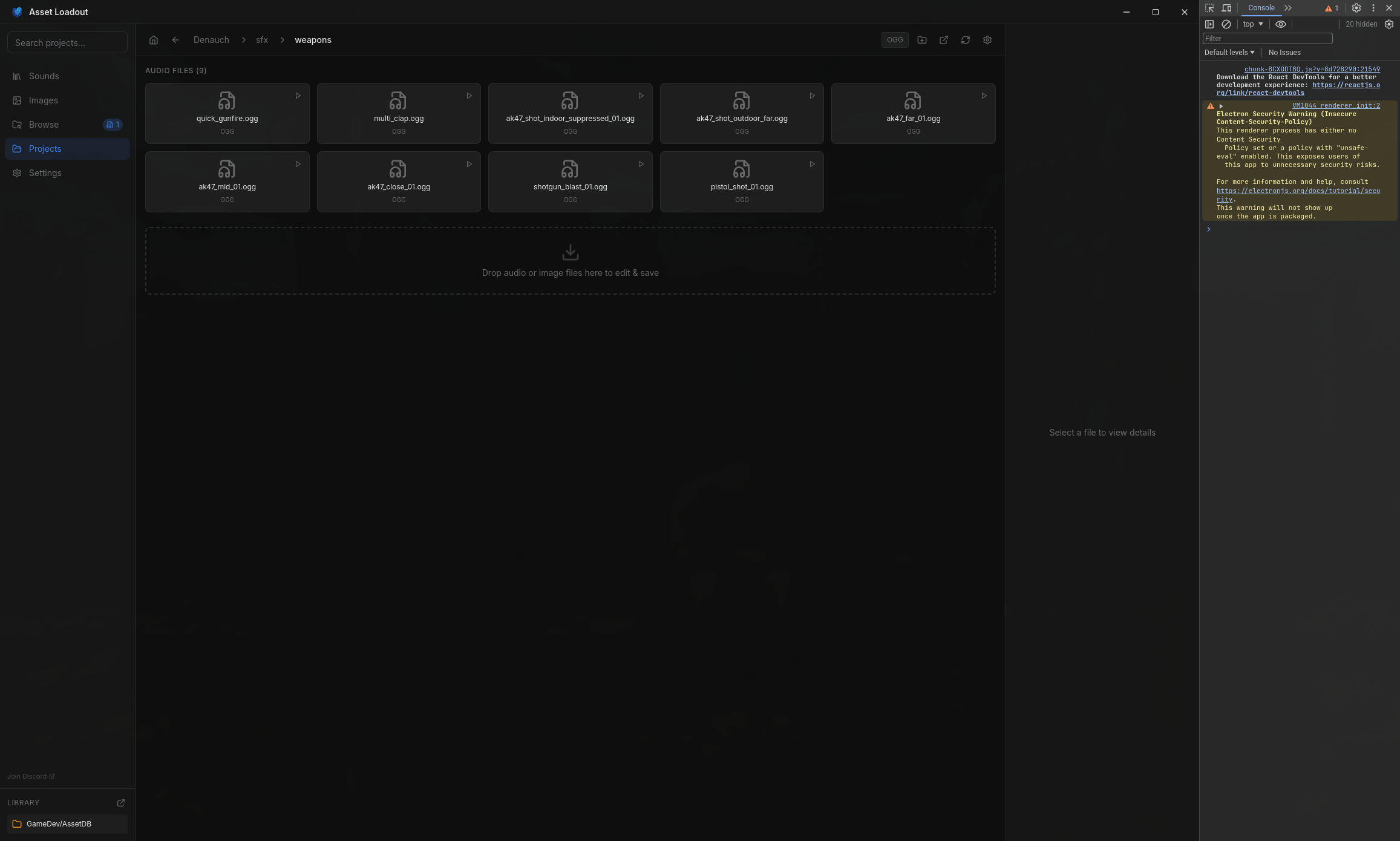Open folder settings gear in toolbar
Image resolution: width=1400 pixels, height=841 pixels.
pyautogui.click(x=987, y=40)
